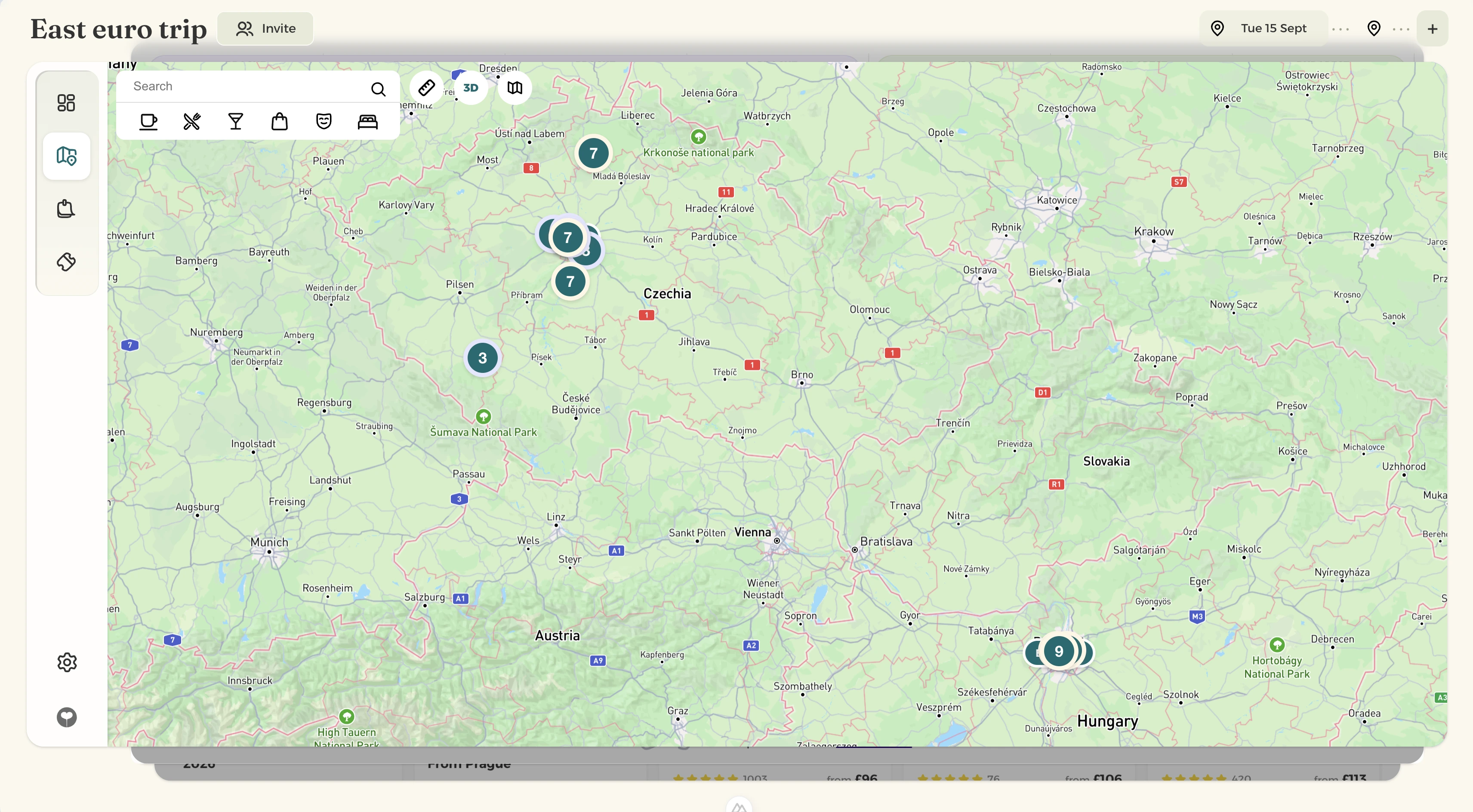Image resolution: width=1473 pixels, height=812 pixels.
Task: Click the Katowice city label
Action: (1057, 200)
